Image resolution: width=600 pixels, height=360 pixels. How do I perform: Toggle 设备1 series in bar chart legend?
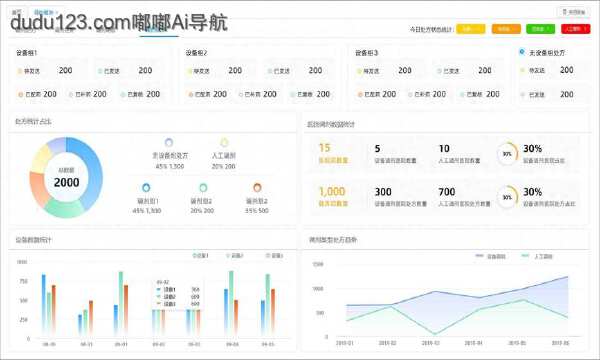(x=200, y=256)
